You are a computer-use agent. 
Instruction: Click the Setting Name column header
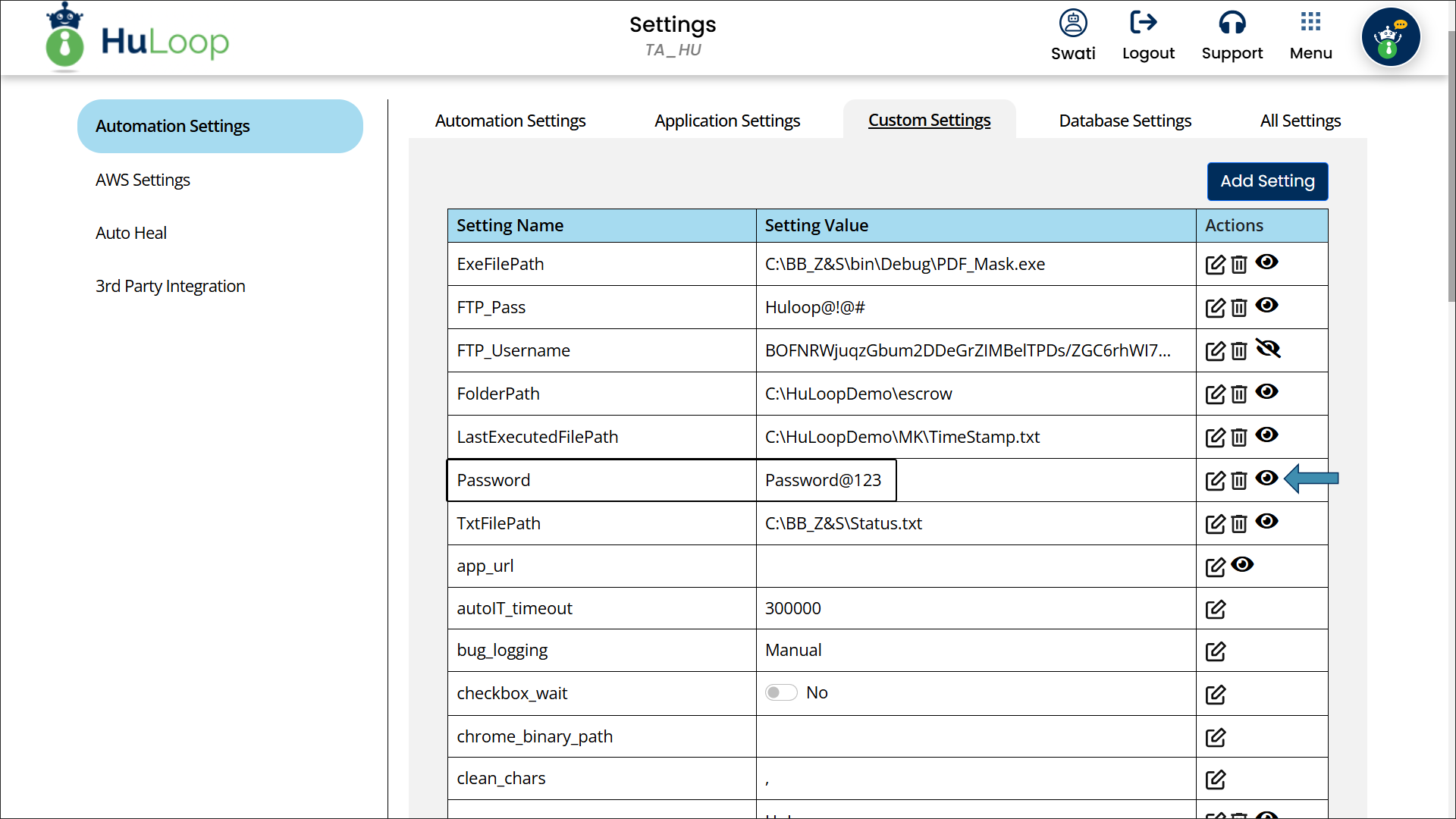pyautogui.click(x=601, y=226)
